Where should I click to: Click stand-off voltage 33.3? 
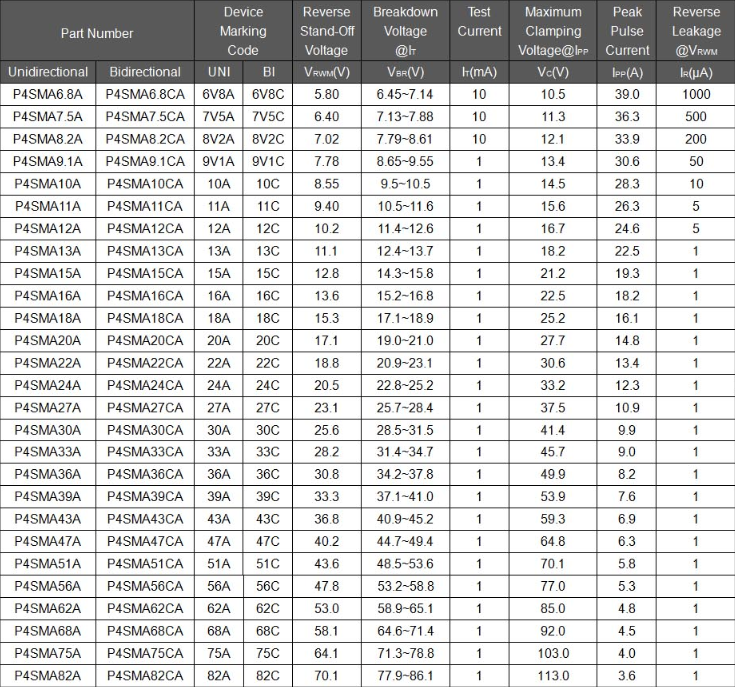326,497
